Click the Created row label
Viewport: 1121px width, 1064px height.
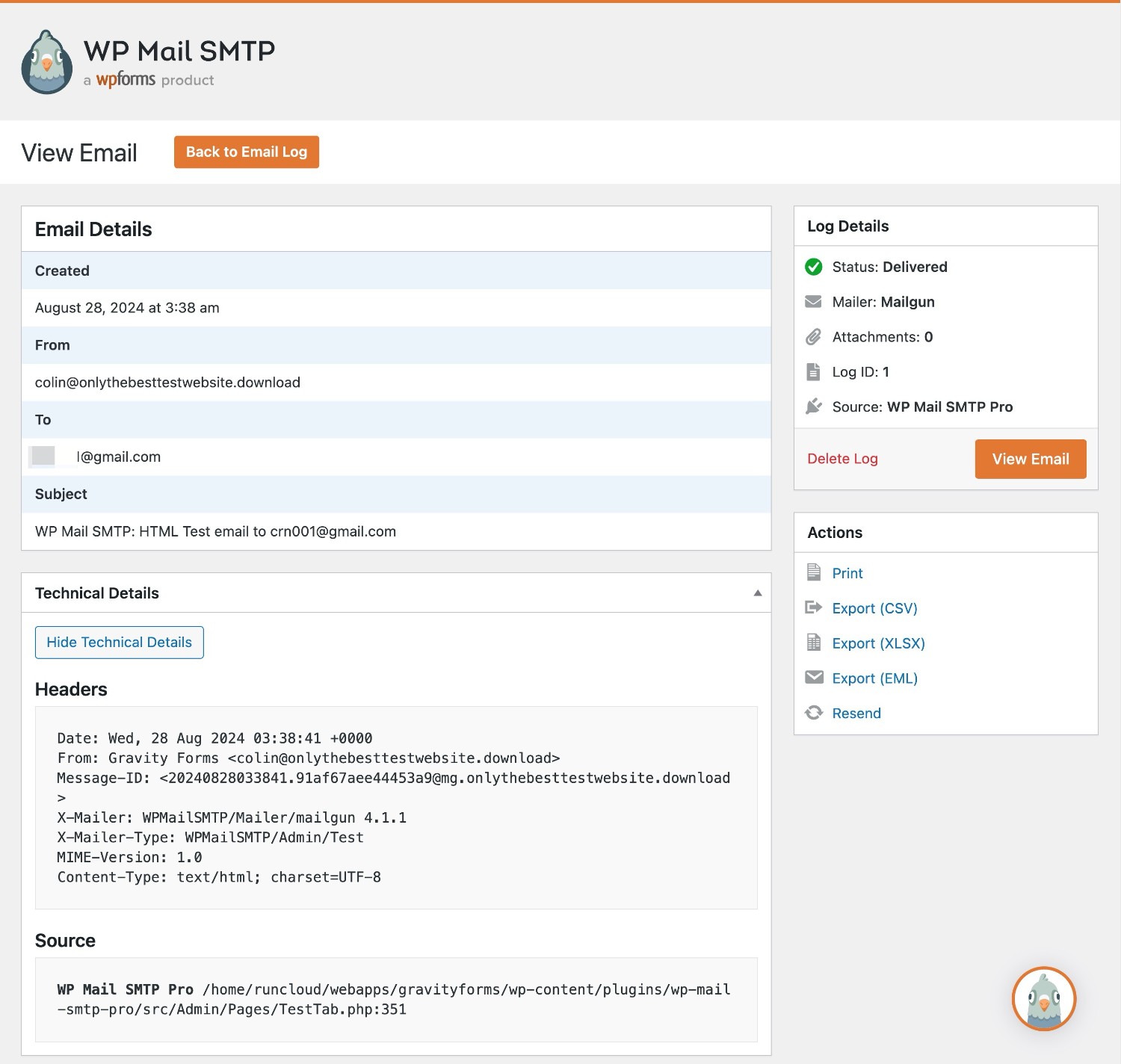click(x=62, y=270)
